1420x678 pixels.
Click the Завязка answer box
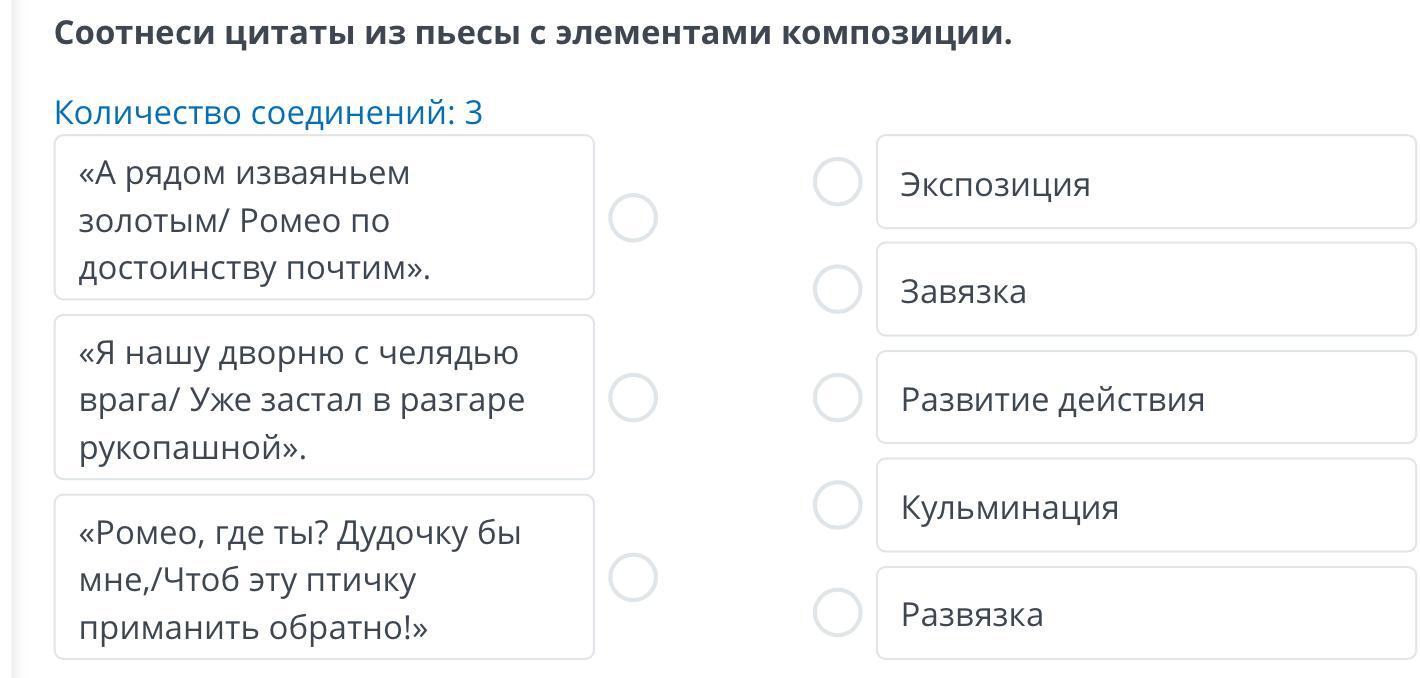point(1145,291)
